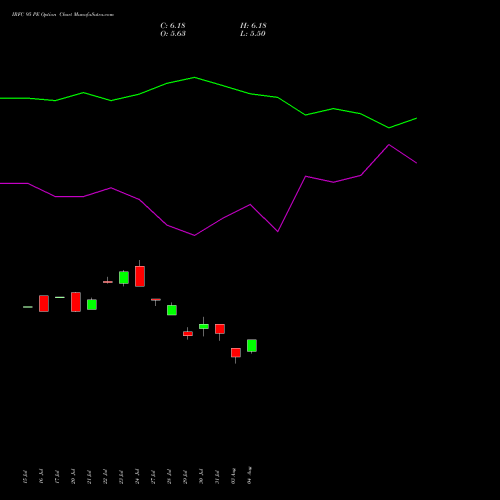
Task: Click the red candle for 31 Jul
Action: (x=220, y=329)
